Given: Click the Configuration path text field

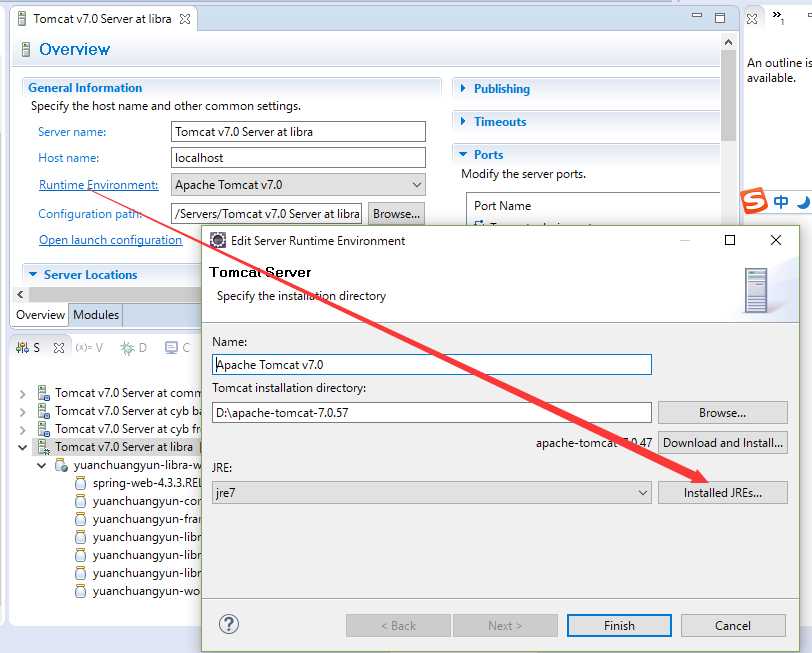Looking at the screenshot, I should [x=266, y=213].
